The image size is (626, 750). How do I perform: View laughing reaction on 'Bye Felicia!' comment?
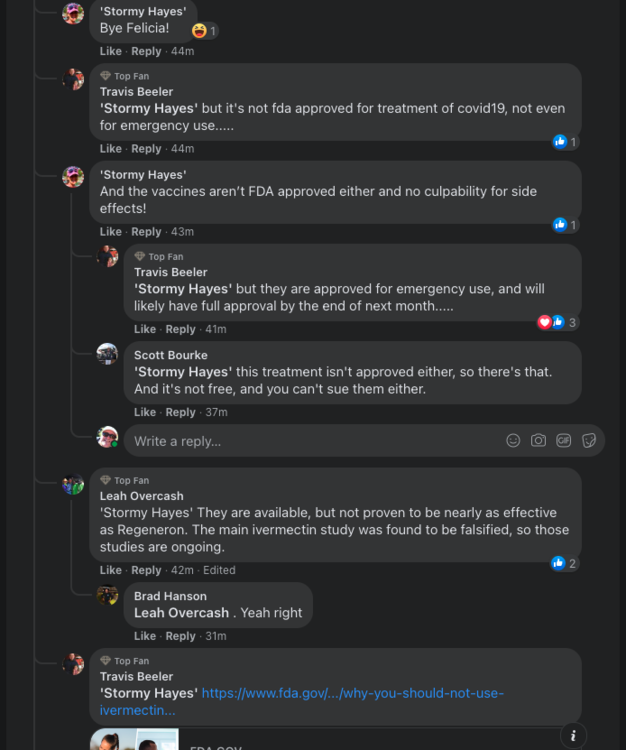(x=205, y=30)
